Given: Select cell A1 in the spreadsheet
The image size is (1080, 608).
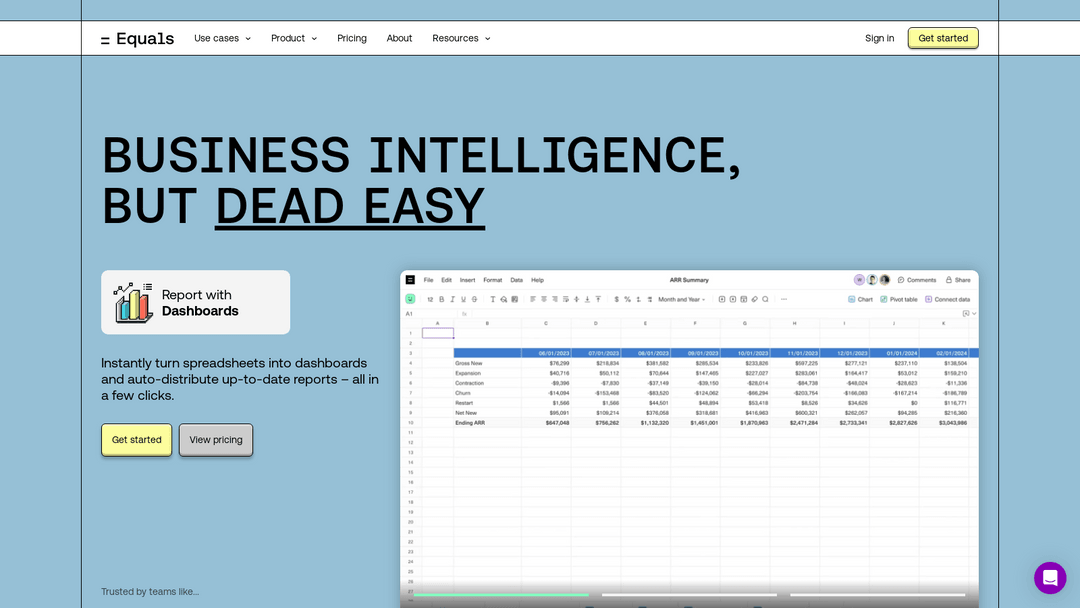Looking at the screenshot, I should [x=437, y=333].
